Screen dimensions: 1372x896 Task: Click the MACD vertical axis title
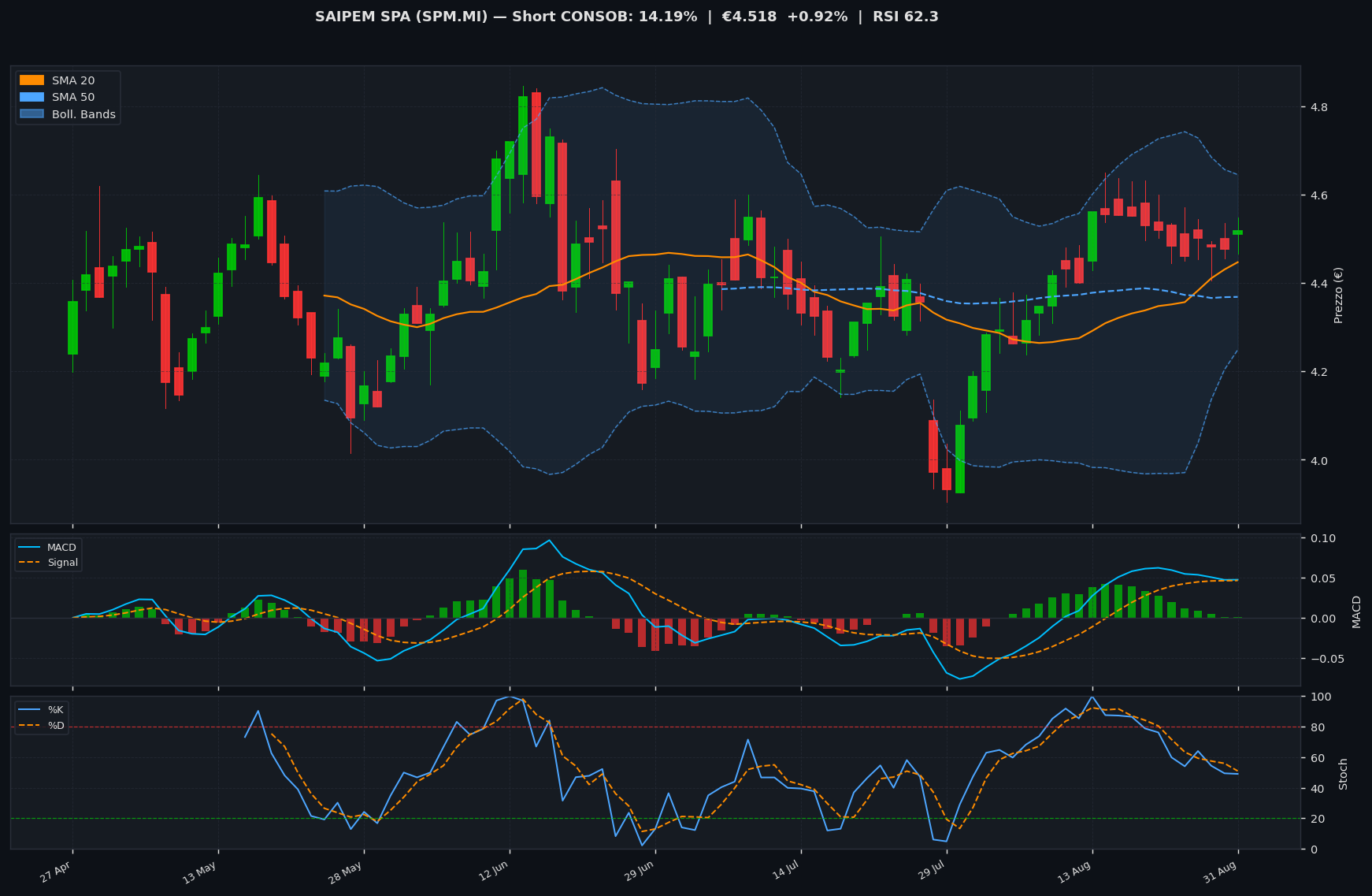coord(1356,612)
